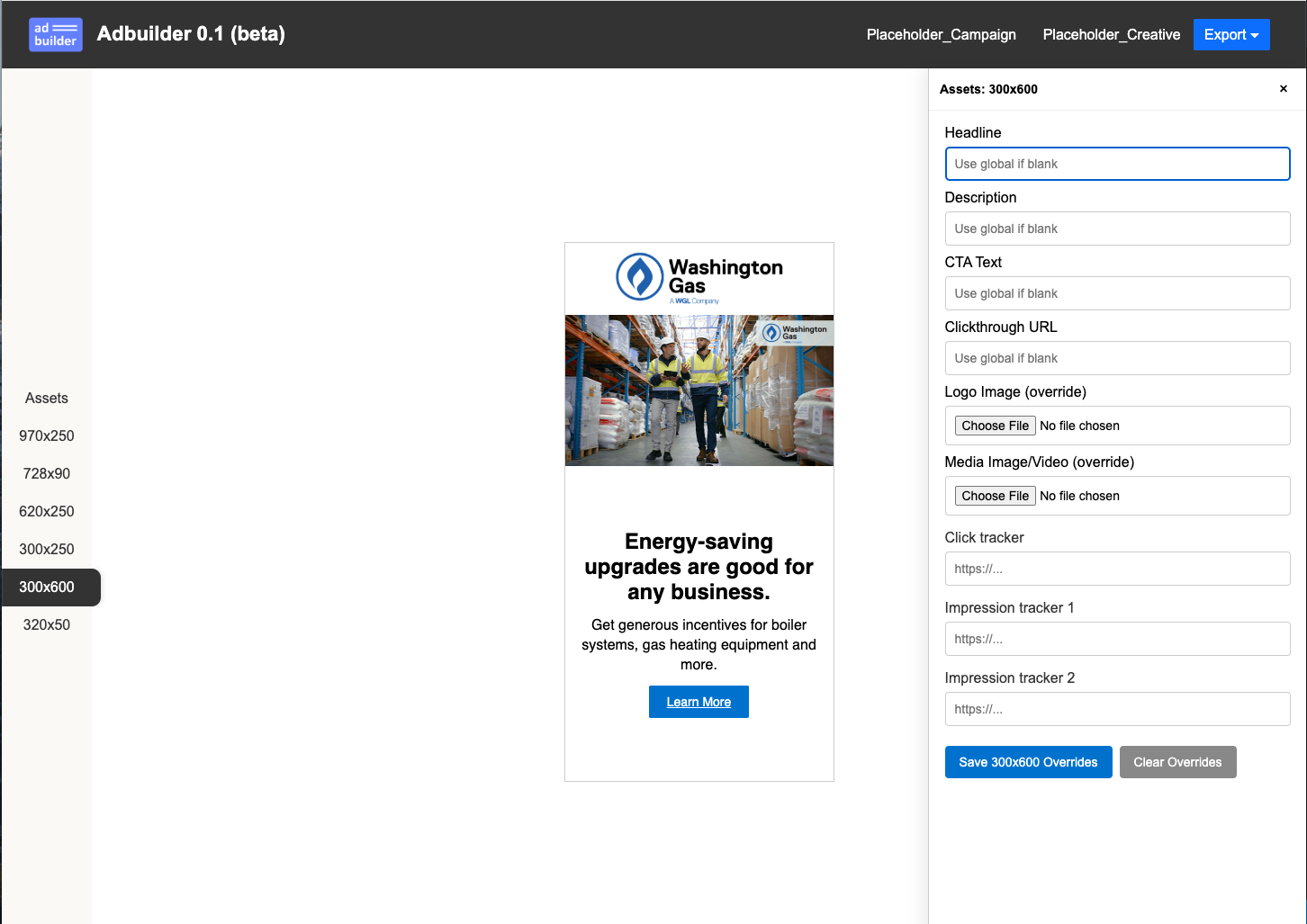Click the Washington Gas warehouse image thumbnail
The image size is (1307, 924).
[x=699, y=390]
